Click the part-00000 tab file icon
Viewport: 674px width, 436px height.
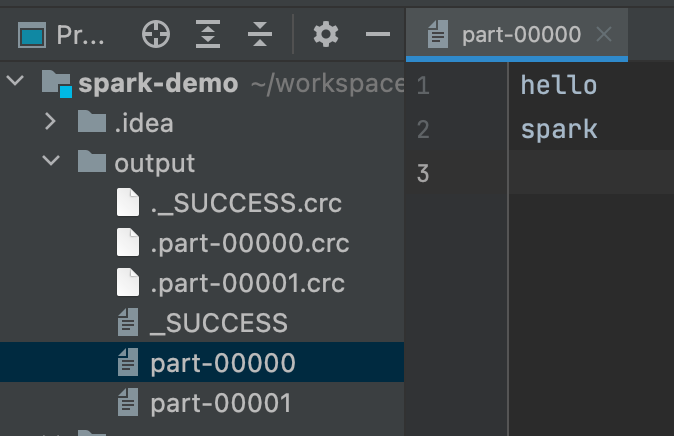[x=437, y=35]
